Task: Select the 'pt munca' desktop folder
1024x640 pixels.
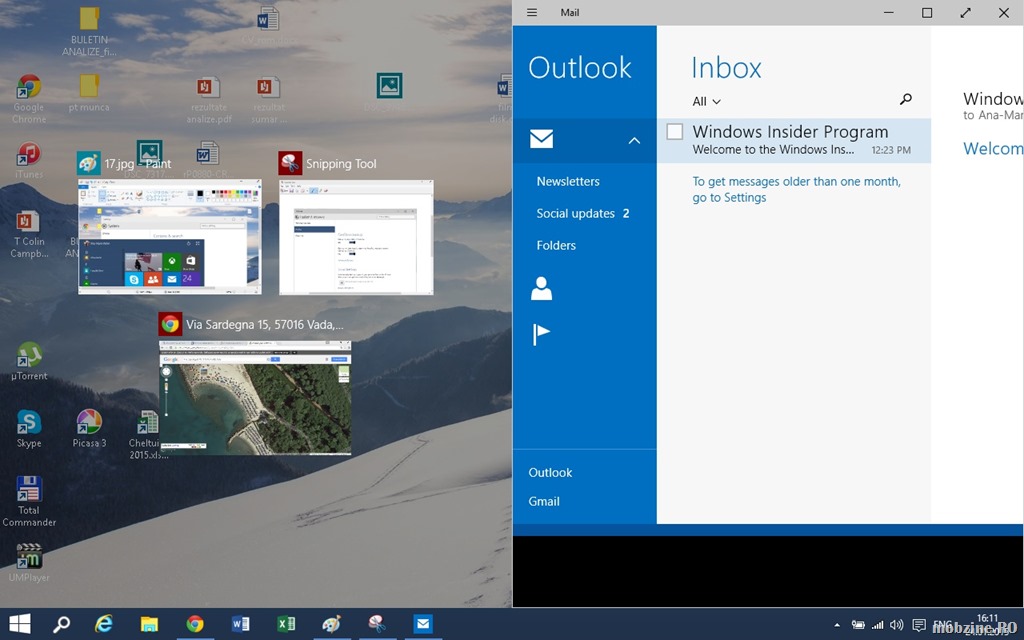Action: pyautogui.click(x=89, y=93)
